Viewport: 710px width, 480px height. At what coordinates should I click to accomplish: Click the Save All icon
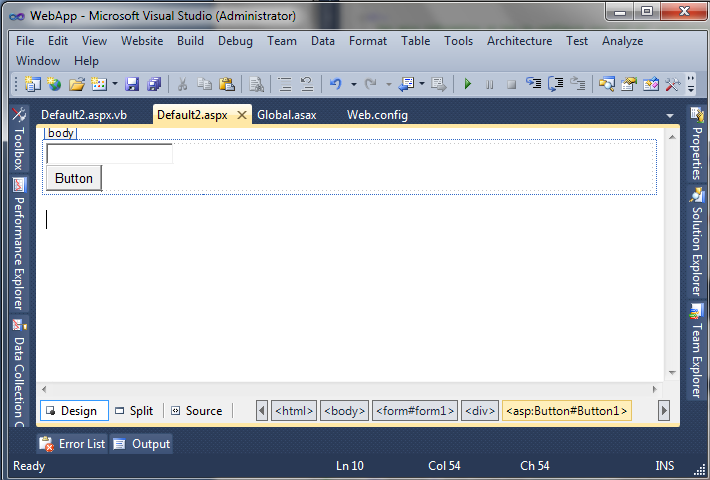click(x=154, y=84)
